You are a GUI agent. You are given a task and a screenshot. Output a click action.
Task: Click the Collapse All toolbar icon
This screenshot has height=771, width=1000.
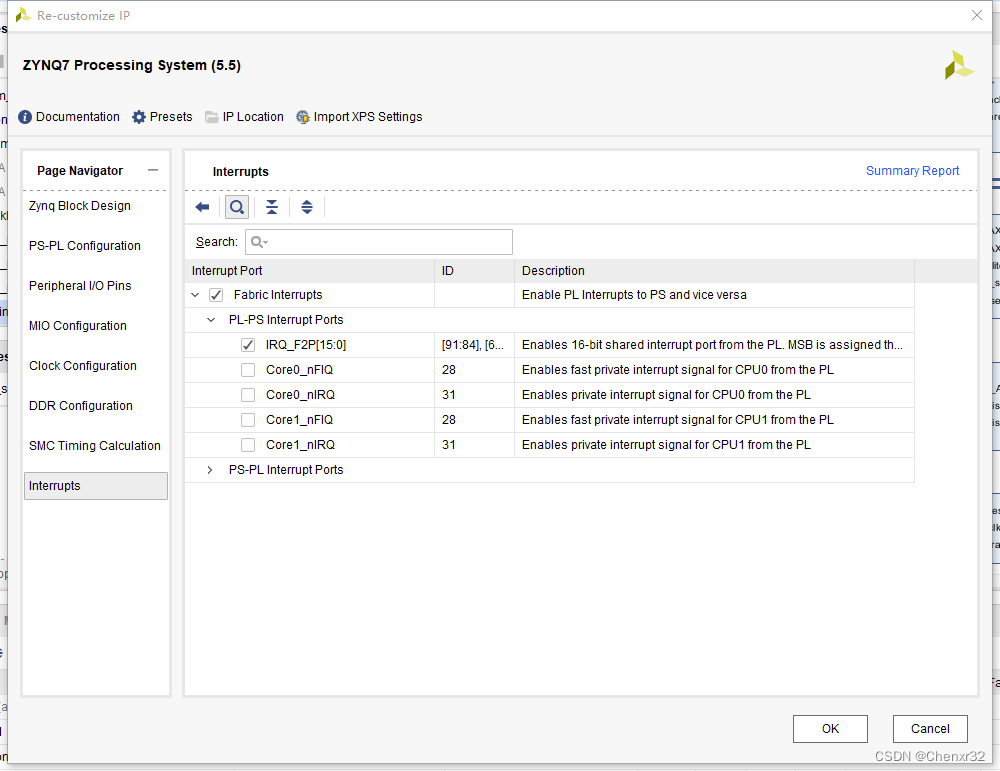[272, 207]
